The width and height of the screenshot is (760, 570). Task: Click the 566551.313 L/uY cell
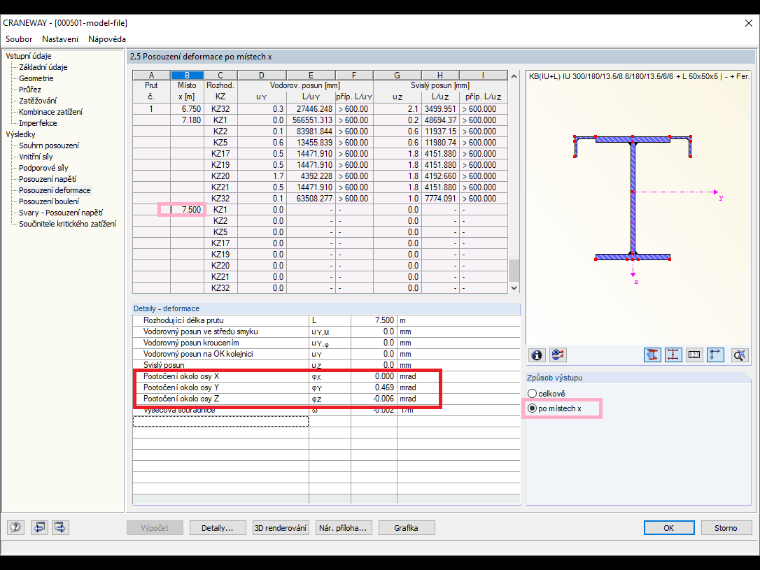[x=311, y=120]
